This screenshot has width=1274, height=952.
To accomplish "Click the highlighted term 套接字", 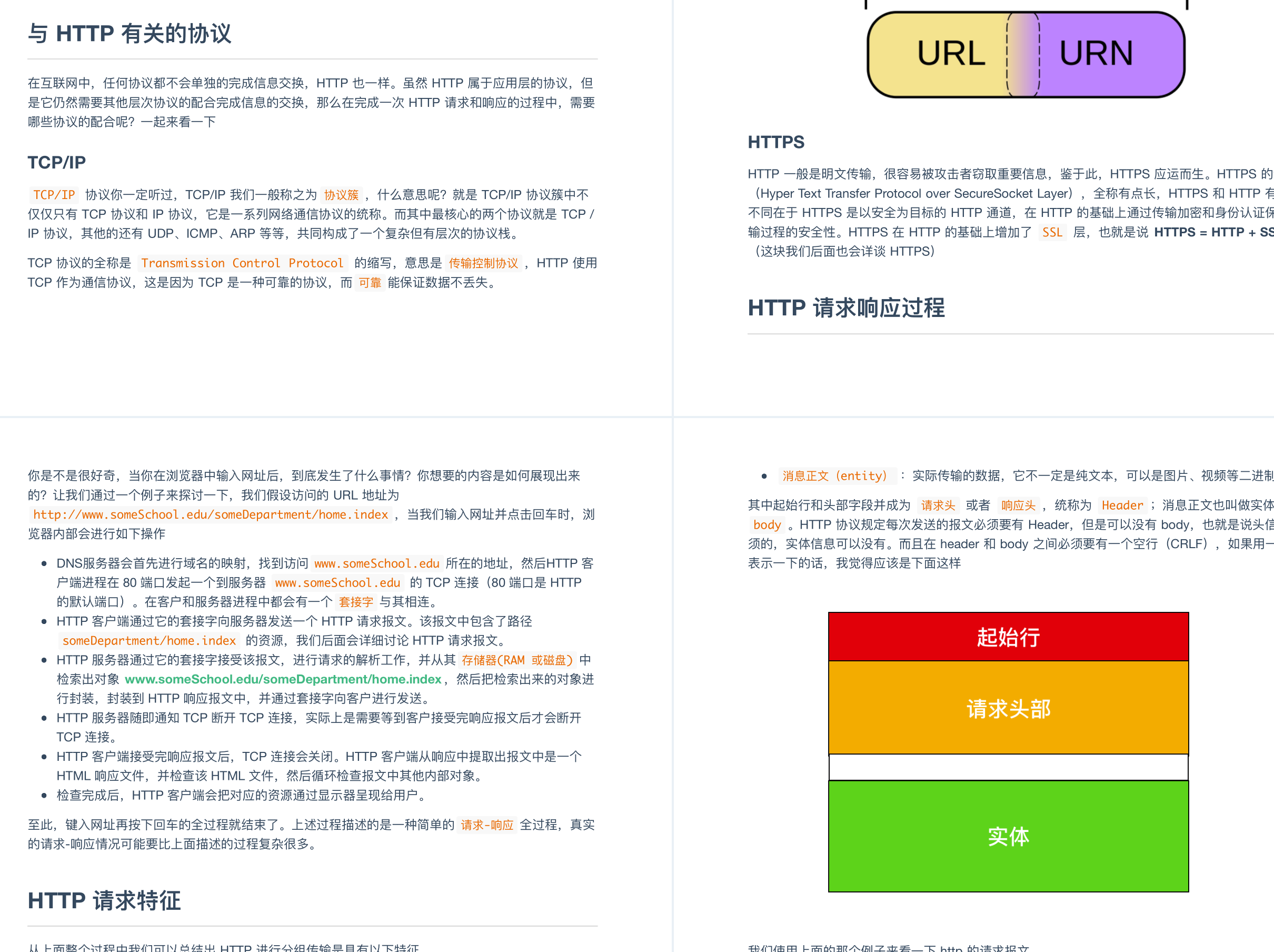I will pos(356,602).
